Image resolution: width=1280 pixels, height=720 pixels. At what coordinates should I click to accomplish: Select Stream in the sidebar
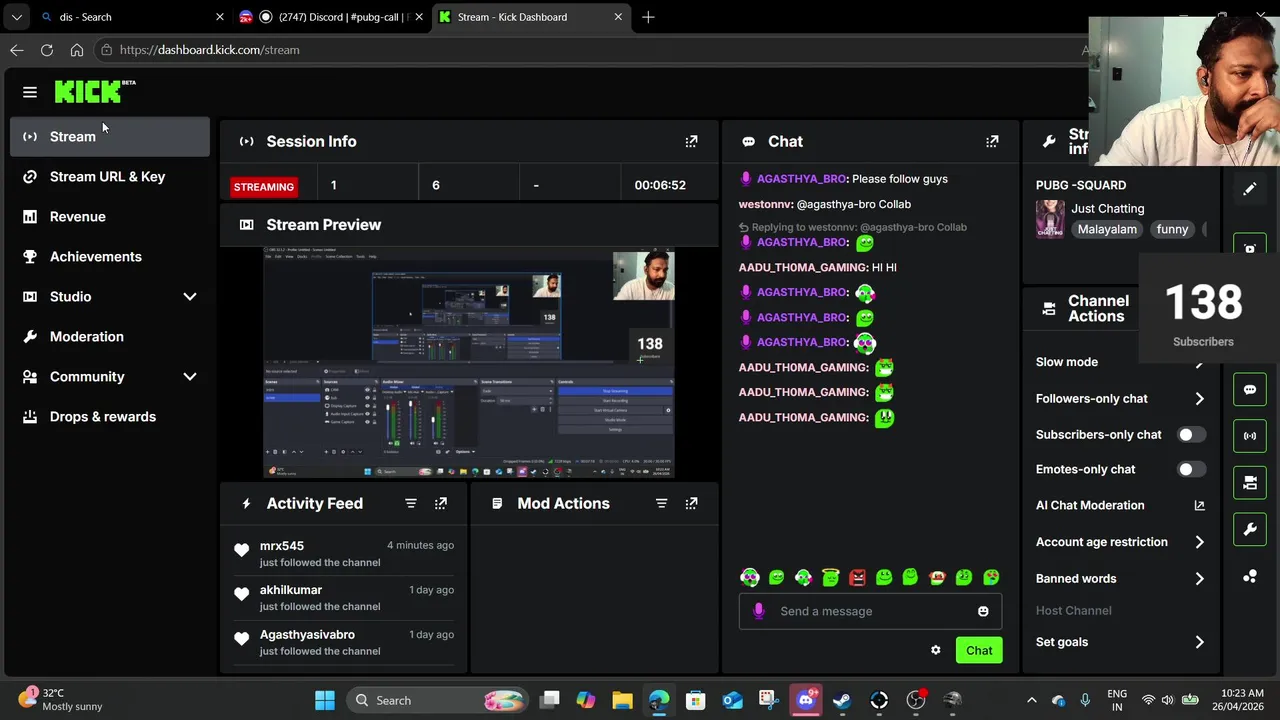pos(110,136)
